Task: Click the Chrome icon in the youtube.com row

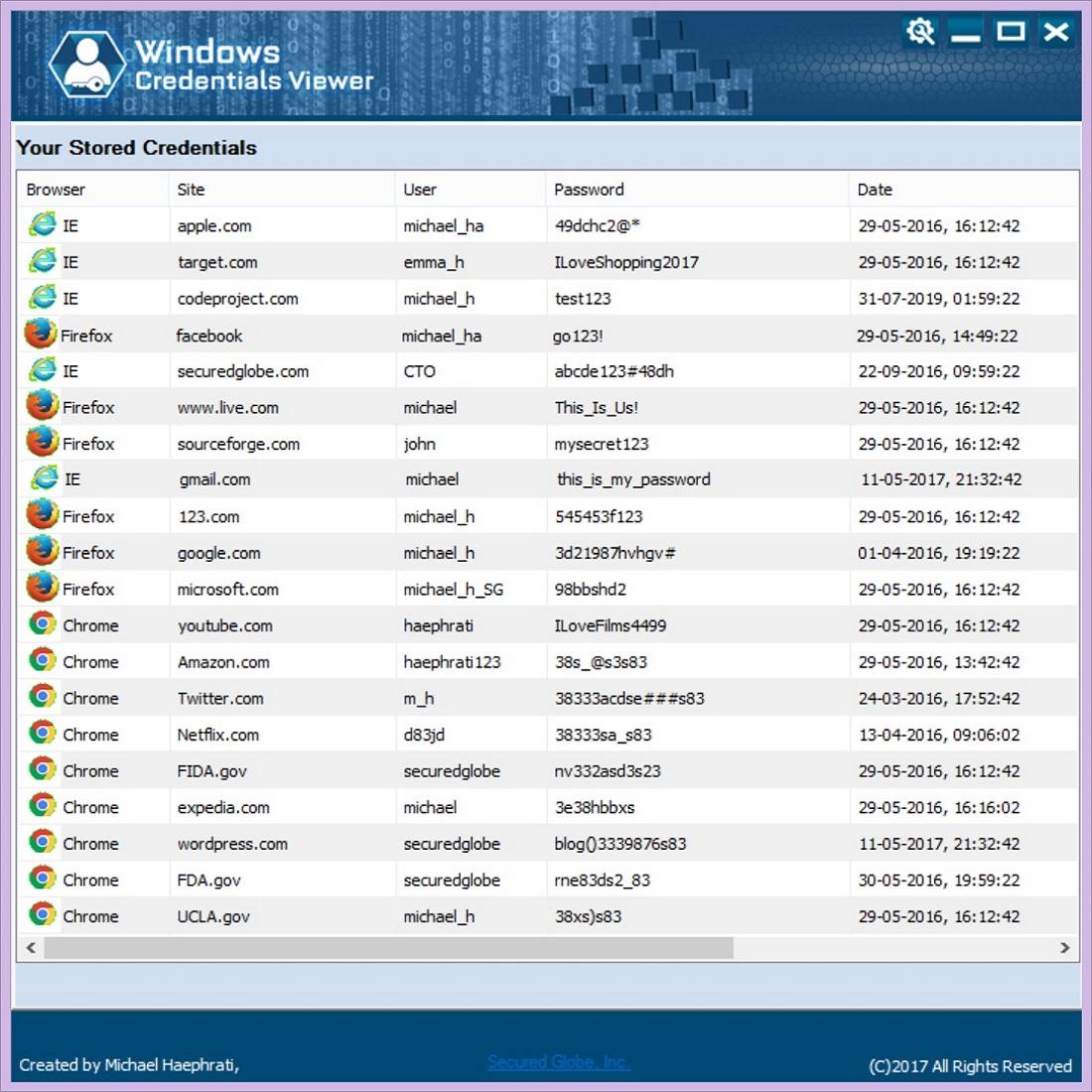Action: tap(43, 624)
